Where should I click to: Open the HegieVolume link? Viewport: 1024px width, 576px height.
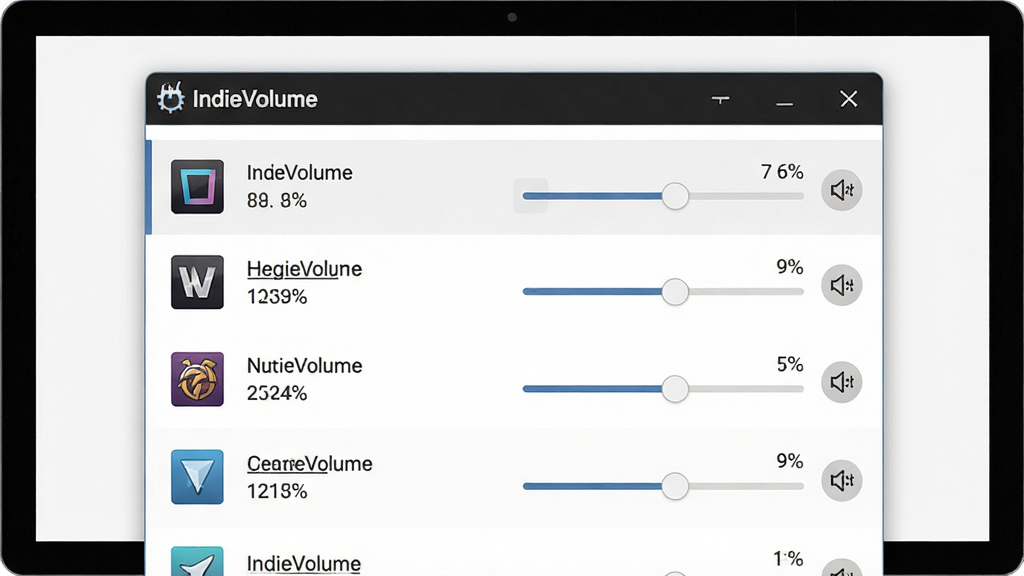pos(304,269)
